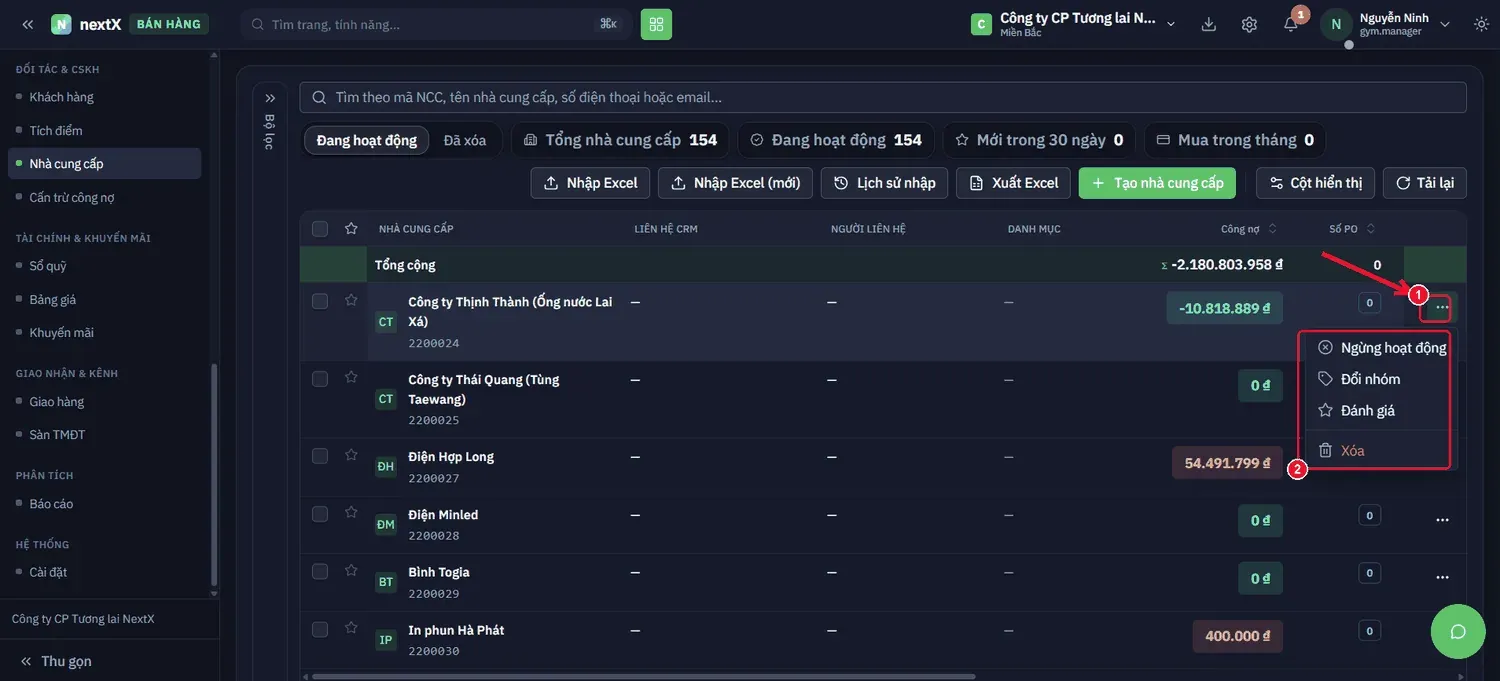Open Lịch sử nhập
This screenshot has height=681, width=1500.
coord(885,183)
